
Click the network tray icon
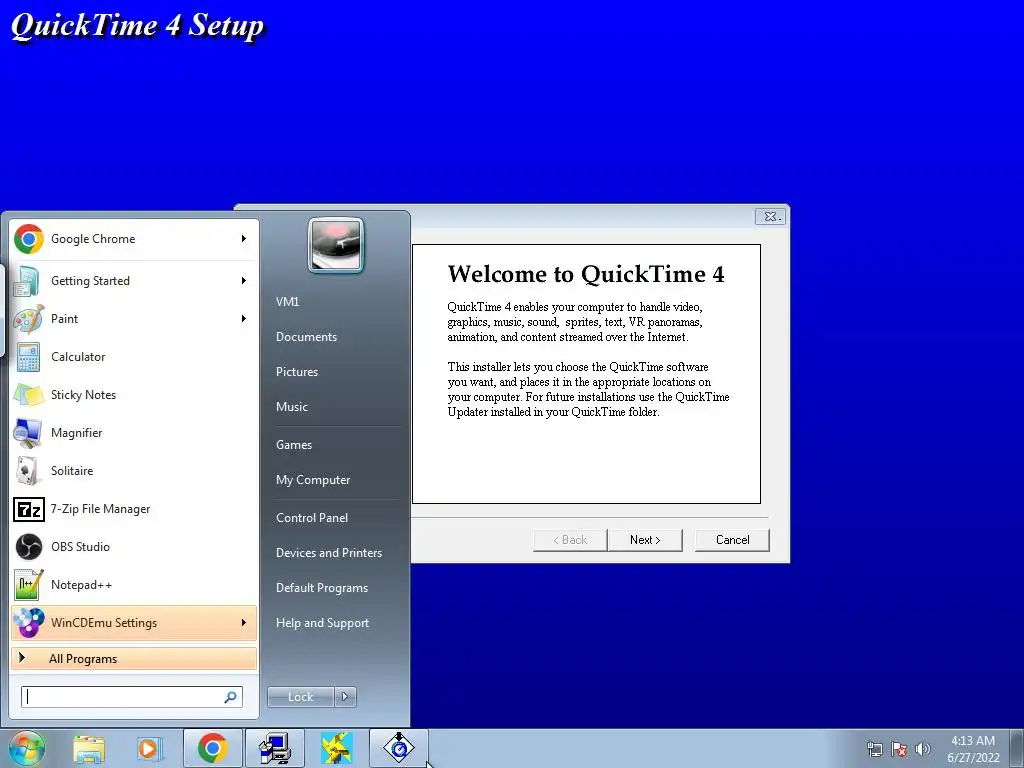[x=874, y=749]
